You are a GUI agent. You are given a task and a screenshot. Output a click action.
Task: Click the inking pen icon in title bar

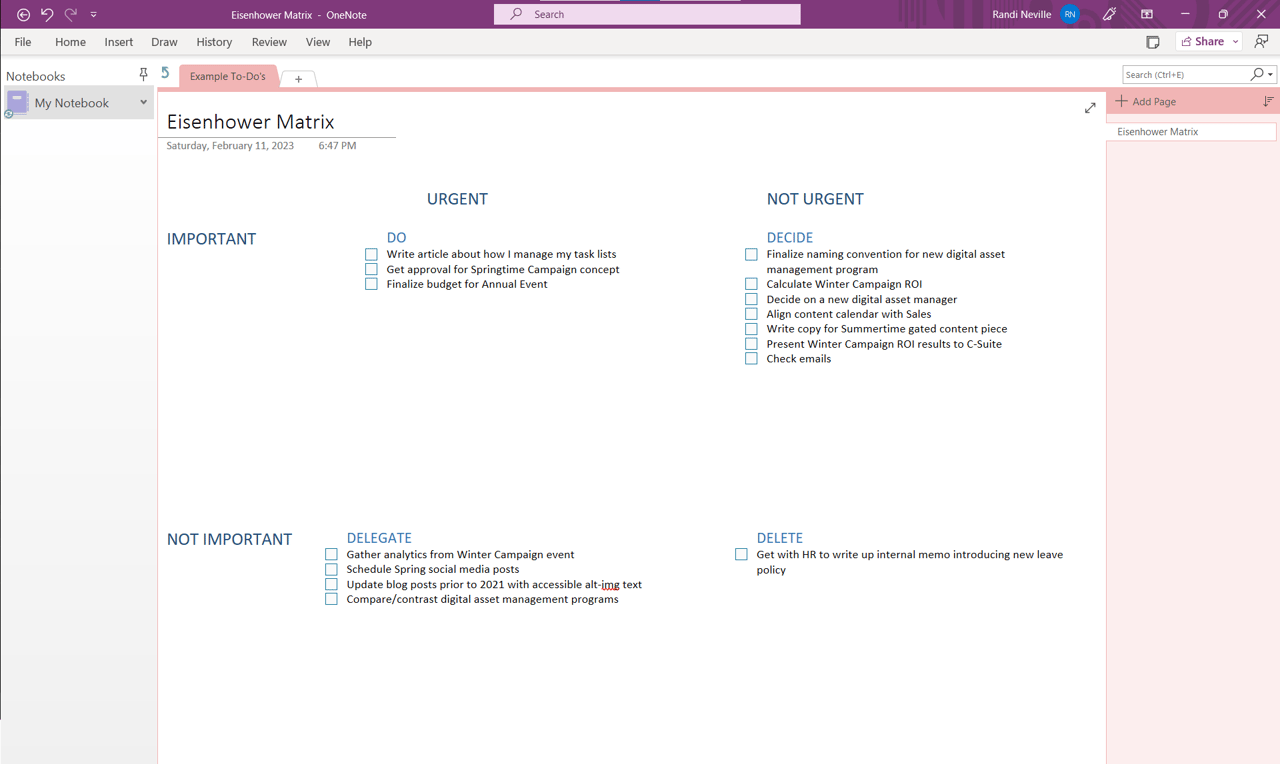pos(1108,14)
